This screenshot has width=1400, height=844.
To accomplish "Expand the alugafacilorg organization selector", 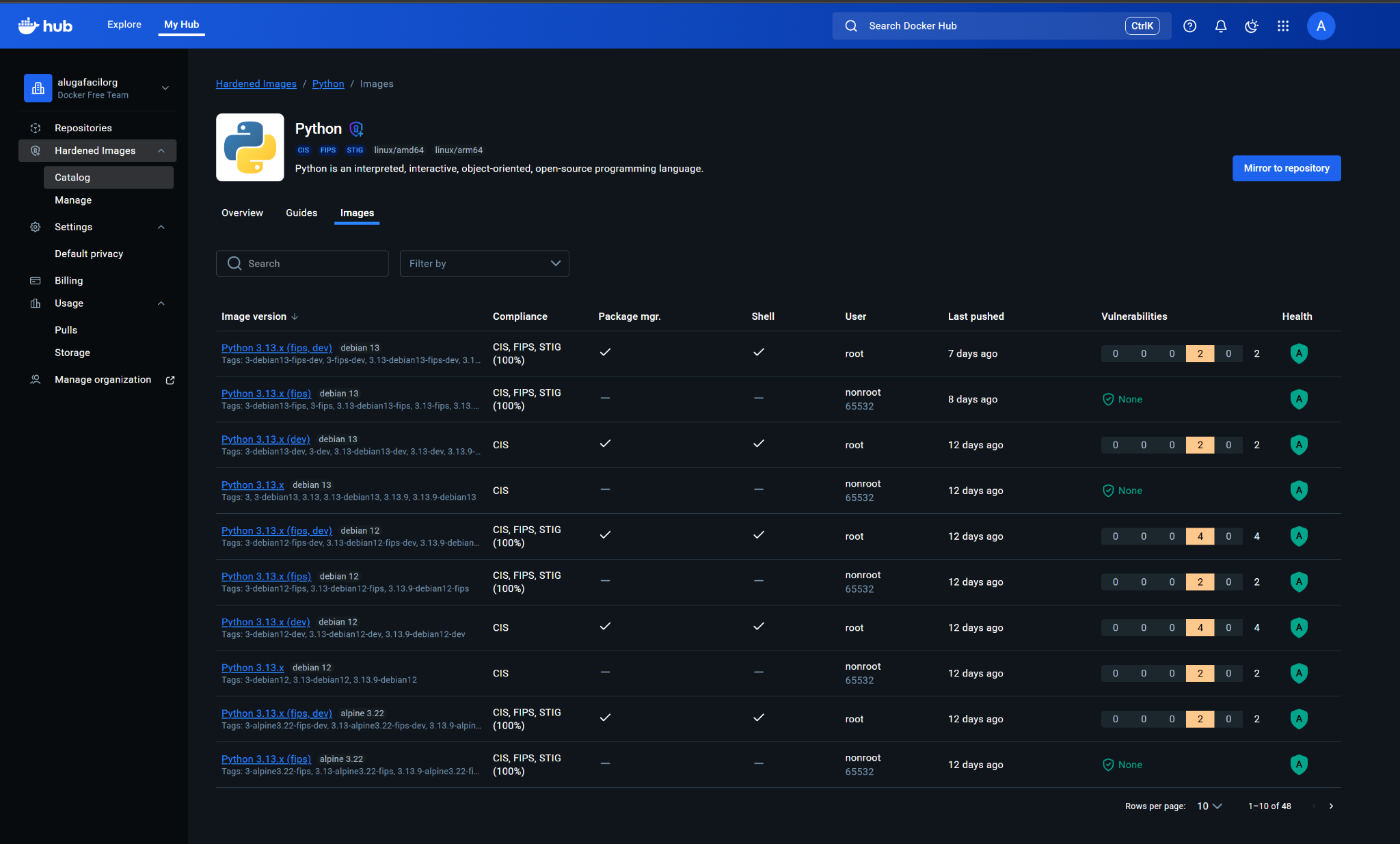I will [x=165, y=87].
